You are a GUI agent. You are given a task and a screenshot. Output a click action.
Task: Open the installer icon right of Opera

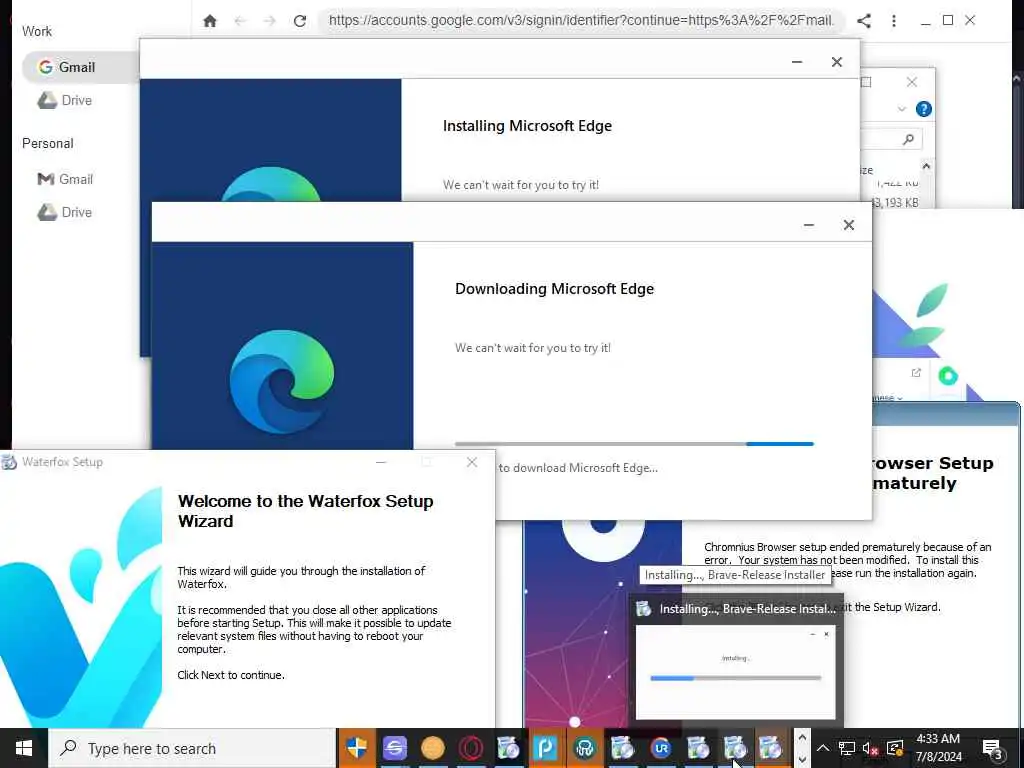tap(508, 748)
